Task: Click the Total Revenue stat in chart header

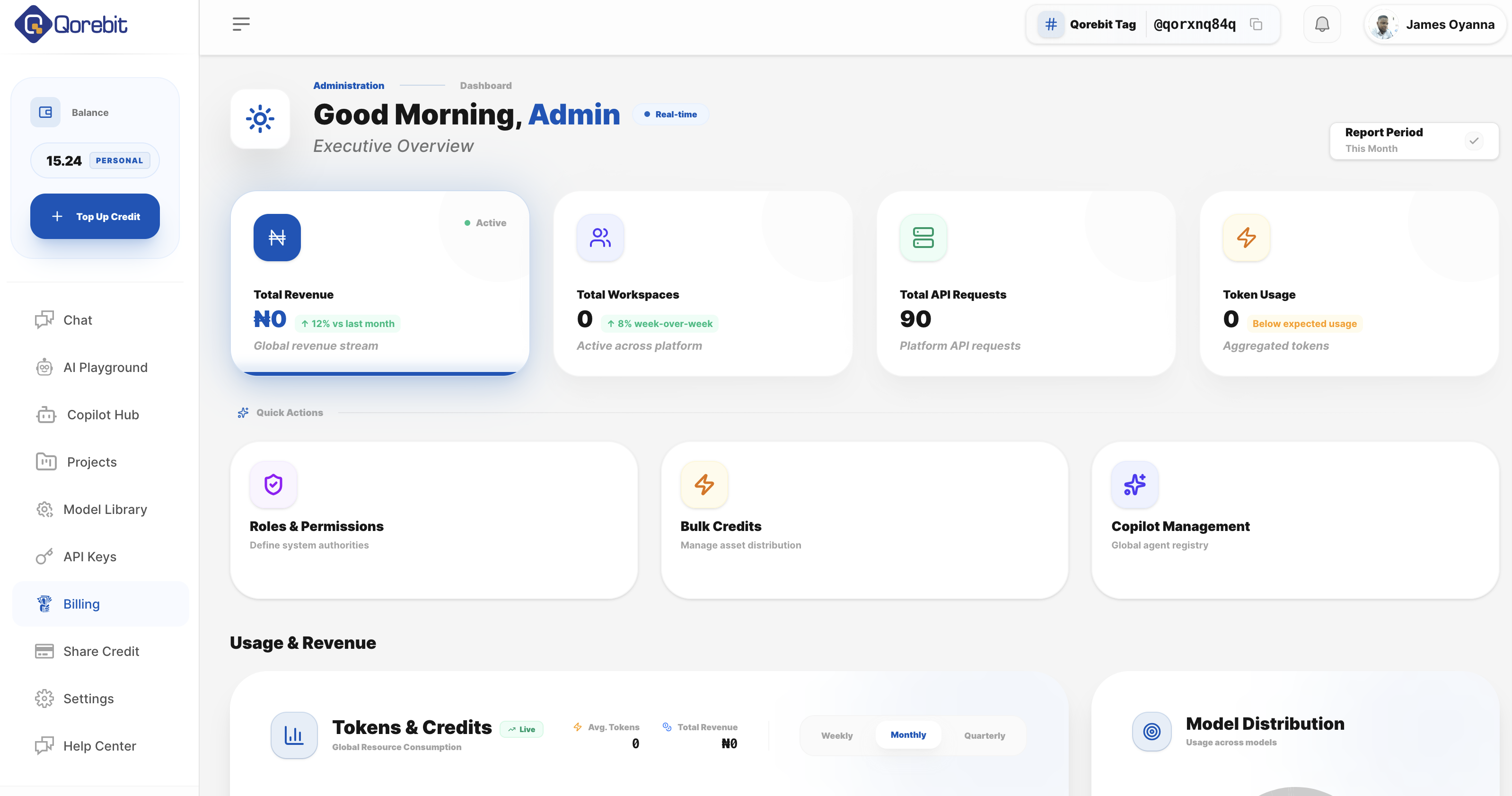Action: (700, 735)
